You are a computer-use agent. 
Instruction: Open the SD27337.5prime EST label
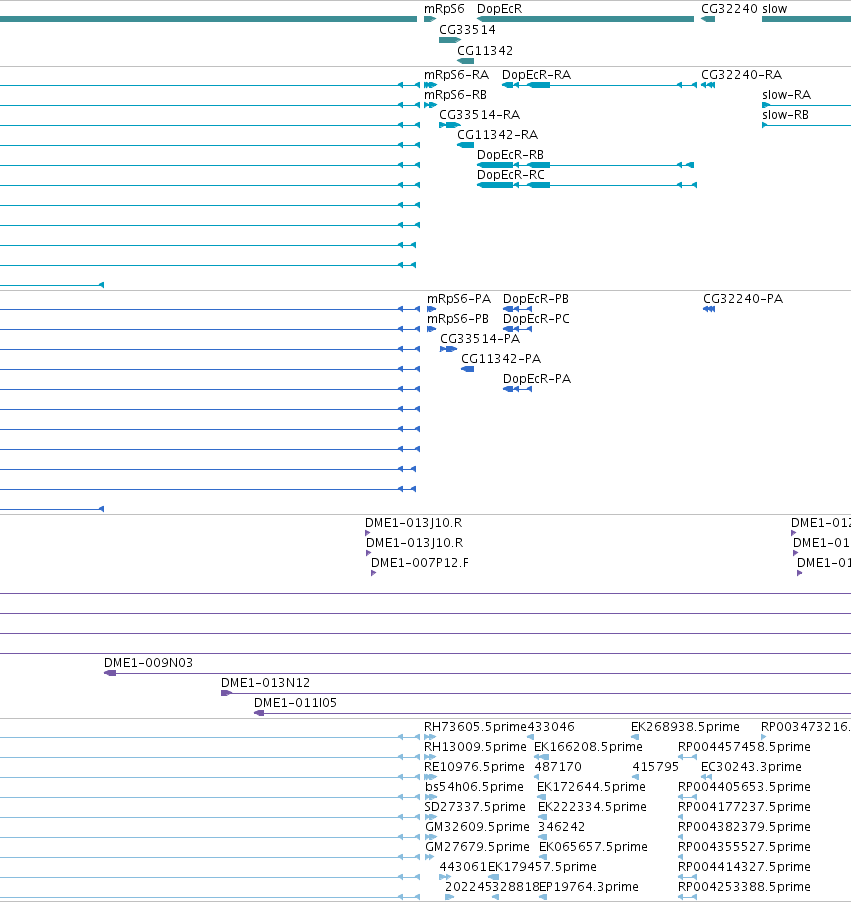pyautogui.click(x=475, y=807)
